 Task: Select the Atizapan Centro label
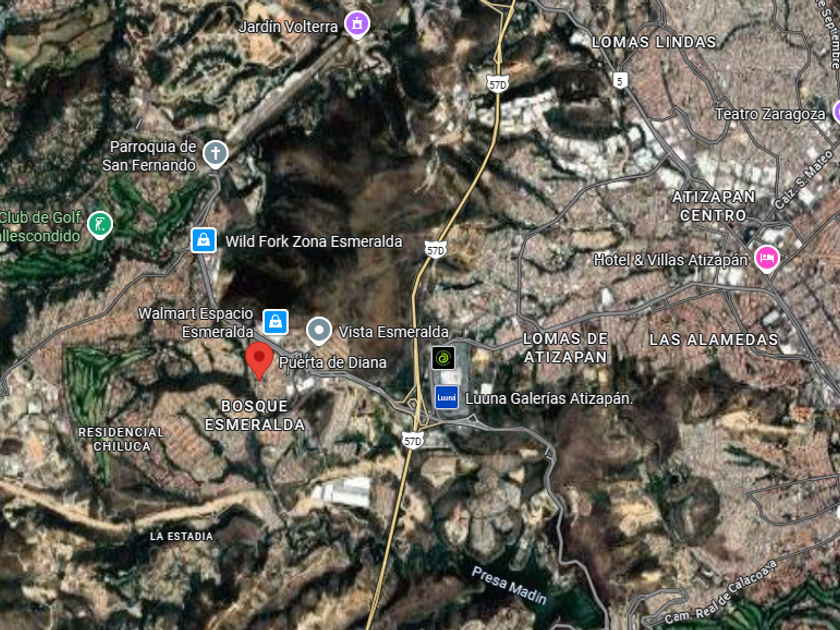point(714,206)
